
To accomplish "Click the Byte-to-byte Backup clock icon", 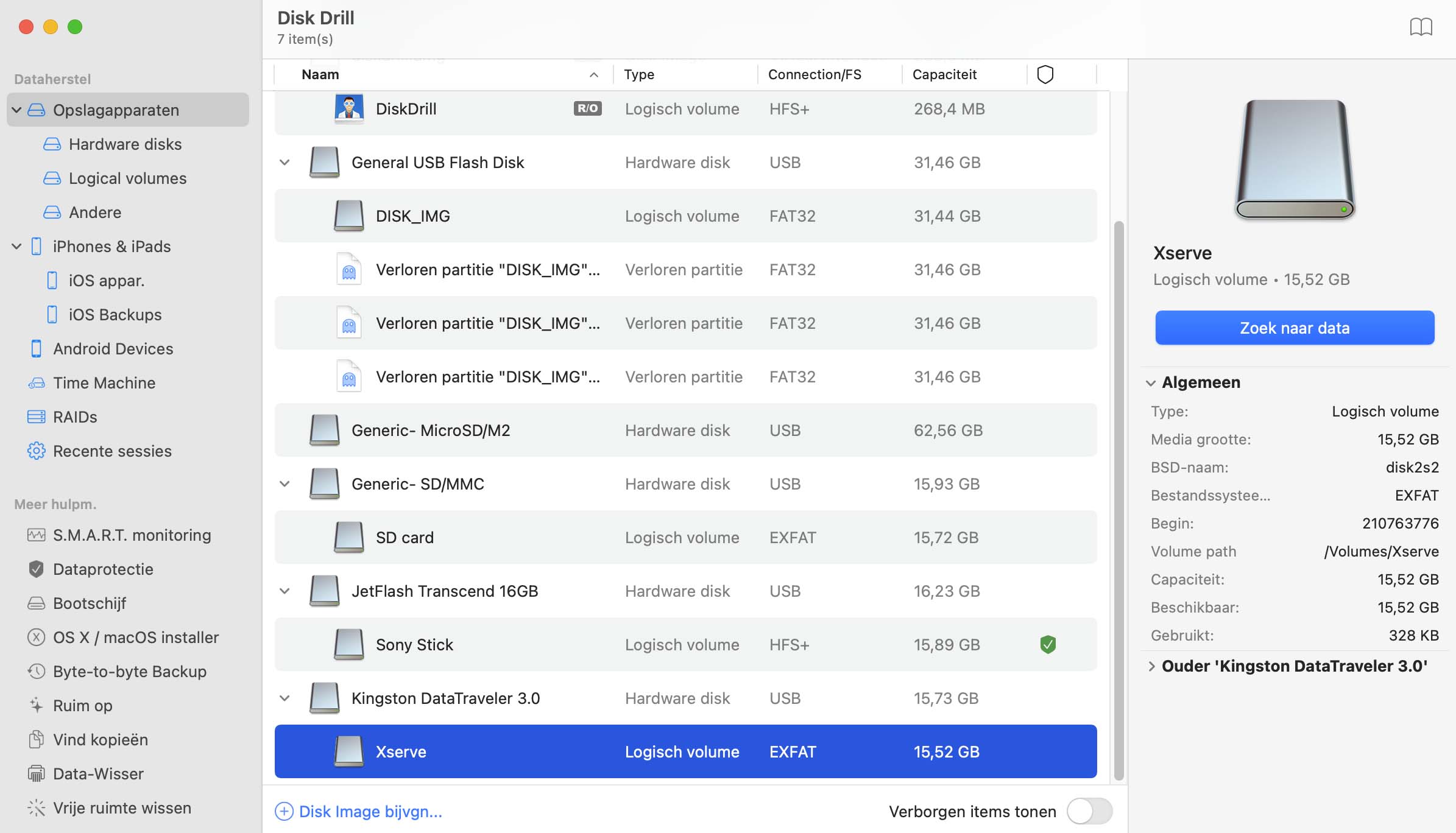I will (37, 672).
